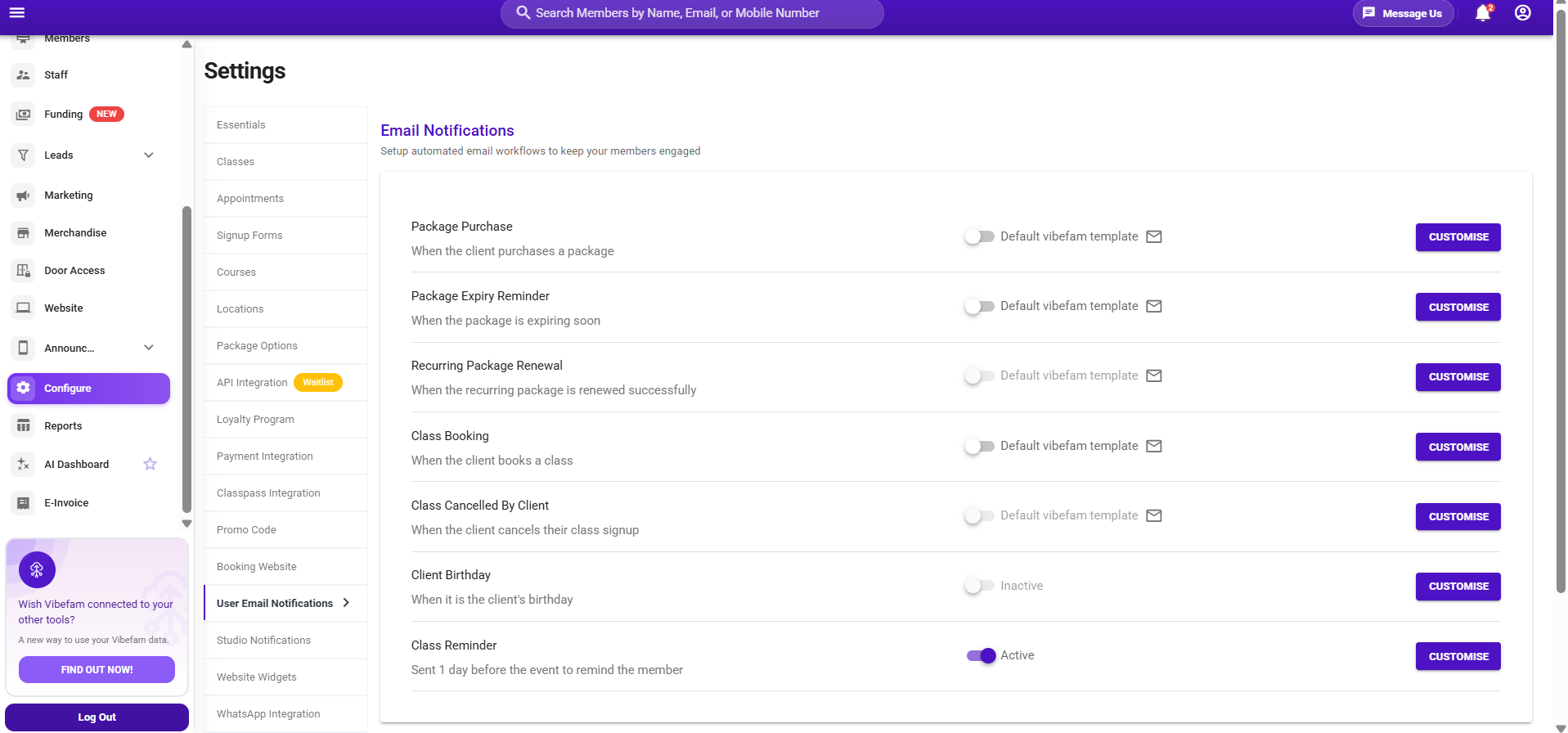Click the Door Access icon
This screenshot has height=733, width=1568.
(24, 271)
